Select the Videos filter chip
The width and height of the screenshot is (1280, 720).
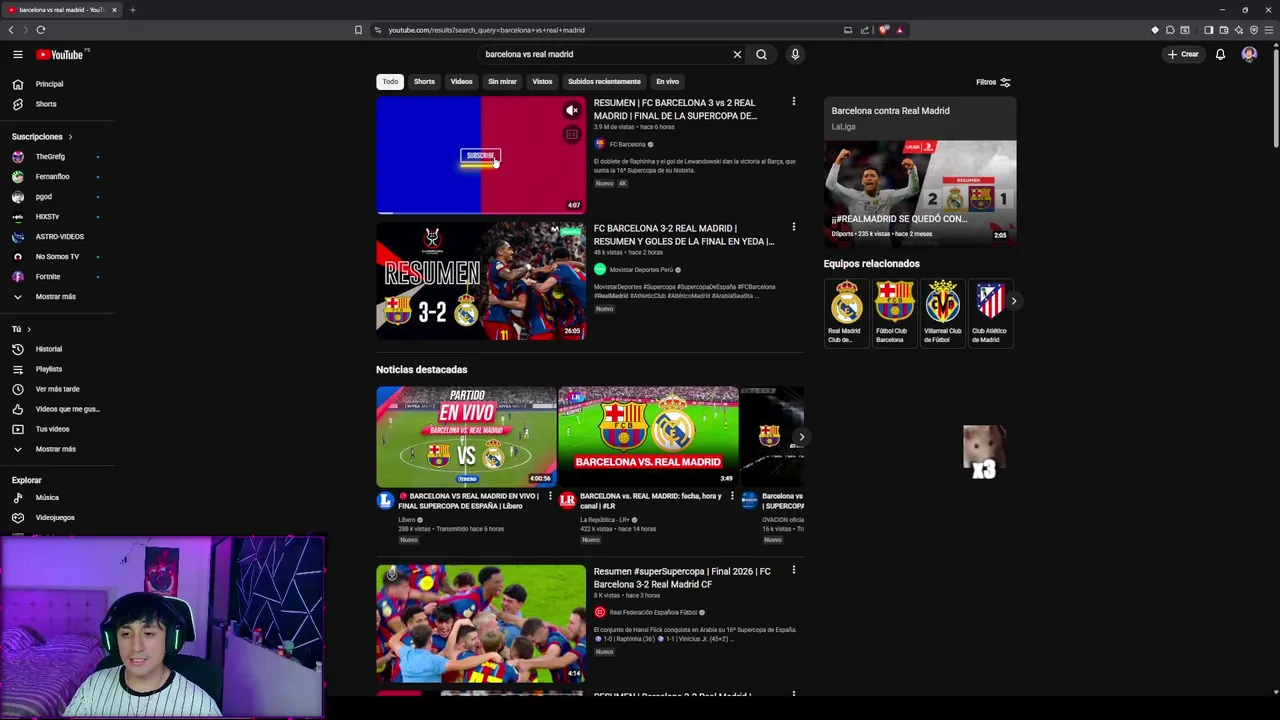461,82
